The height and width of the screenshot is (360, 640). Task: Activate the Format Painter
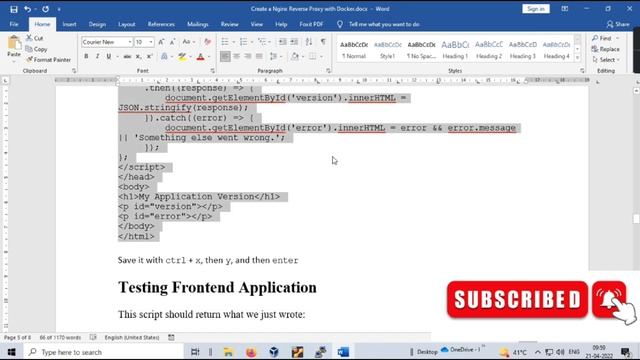(49, 60)
